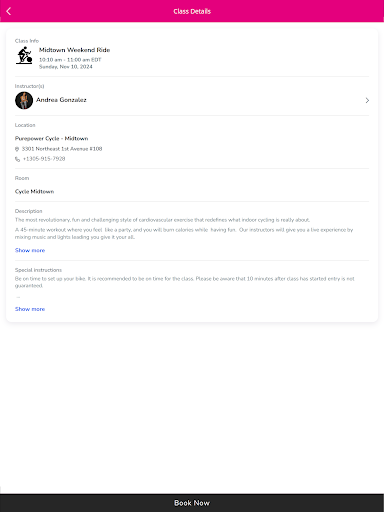384x512 pixels.
Task: Tap the special instructions text about bike setup
Action: coord(185,282)
